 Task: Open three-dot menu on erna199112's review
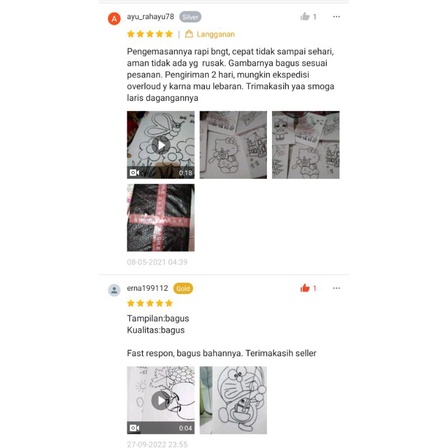(336, 288)
